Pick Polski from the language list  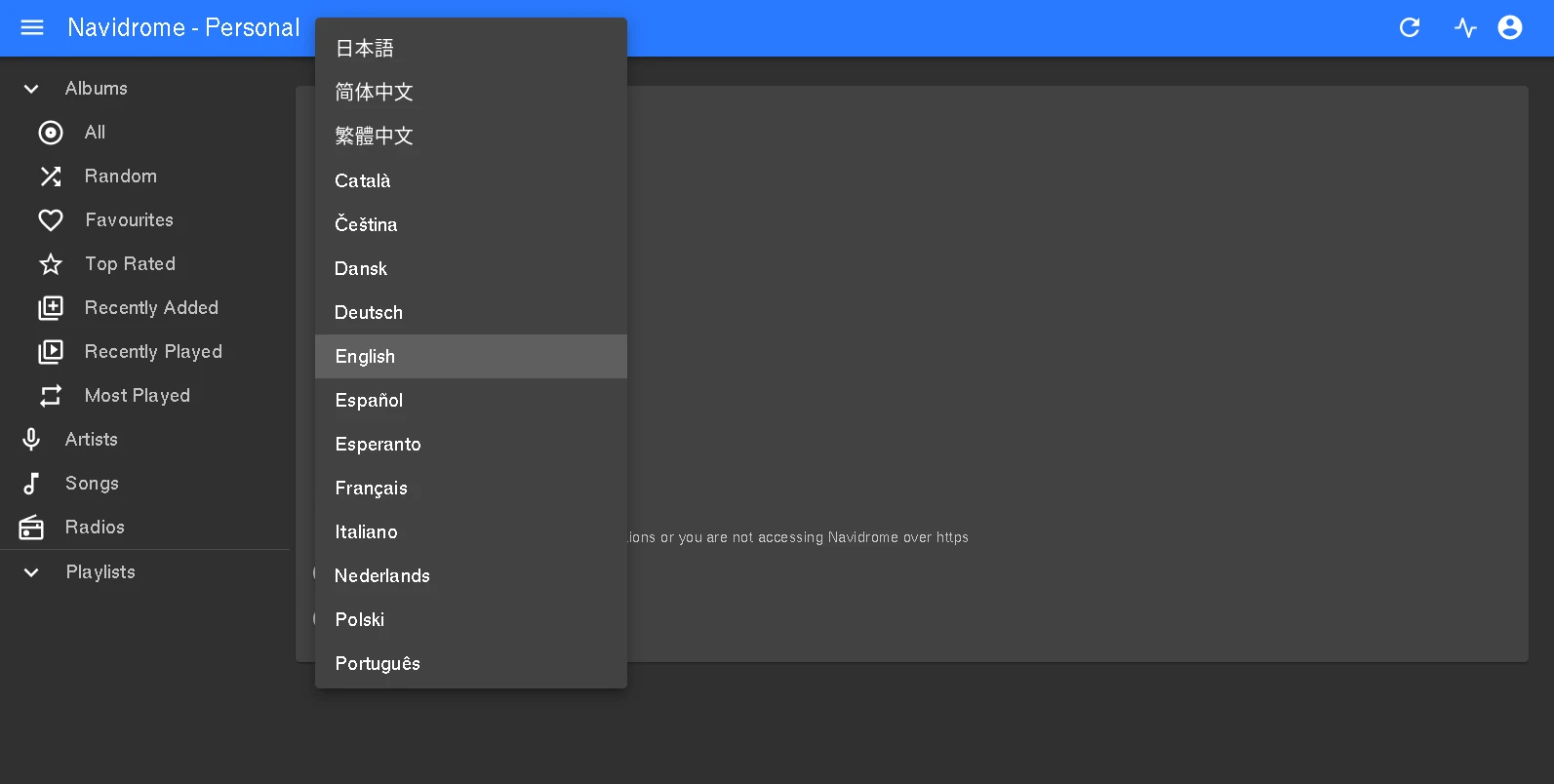click(x=471, y=619)
